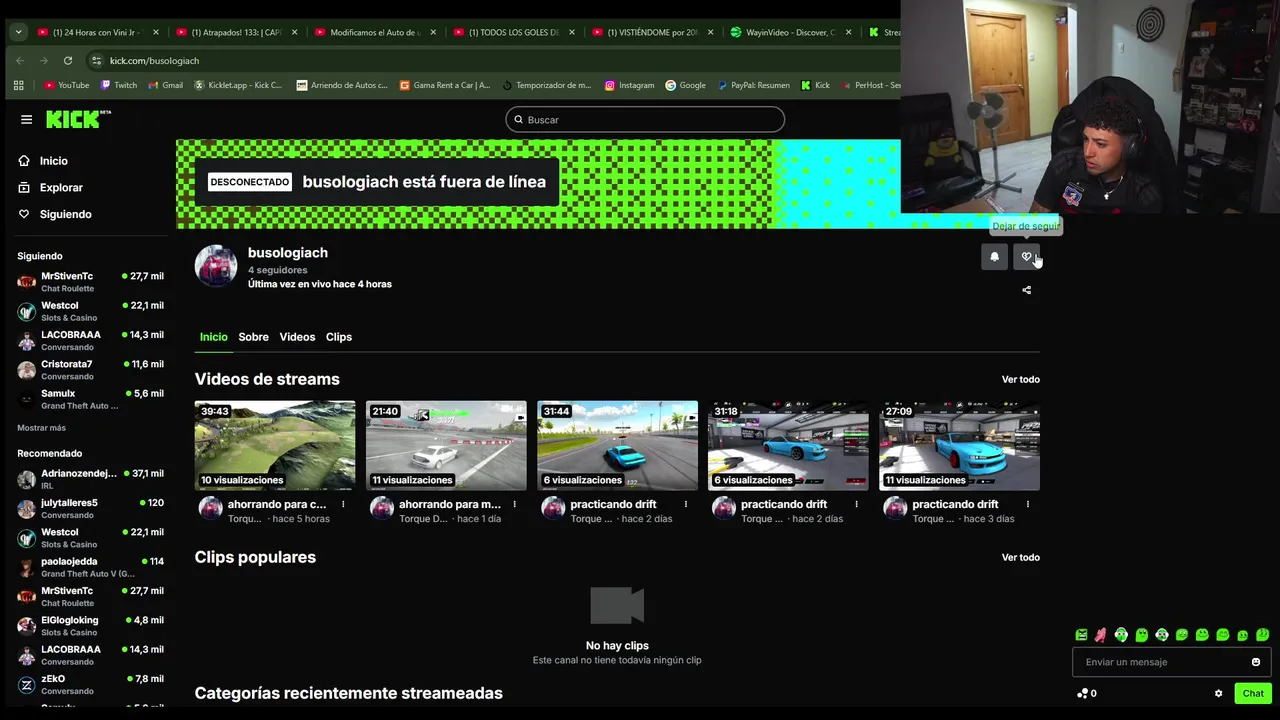
Task: Open the PayPal: Resumen bookmark
Action: (754, 85)
